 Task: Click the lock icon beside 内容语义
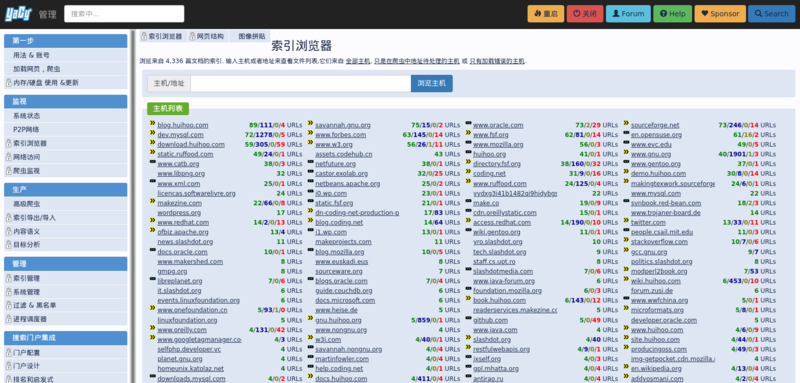click(8, 232)
